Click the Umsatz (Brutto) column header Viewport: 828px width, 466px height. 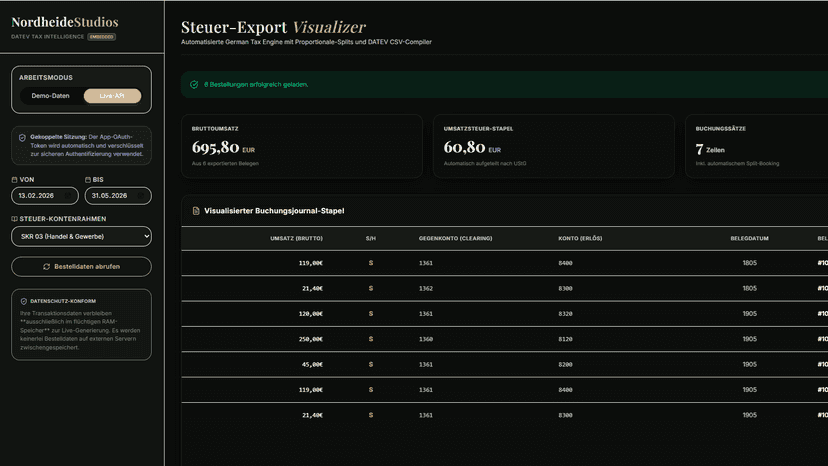(x=296, y=238)
